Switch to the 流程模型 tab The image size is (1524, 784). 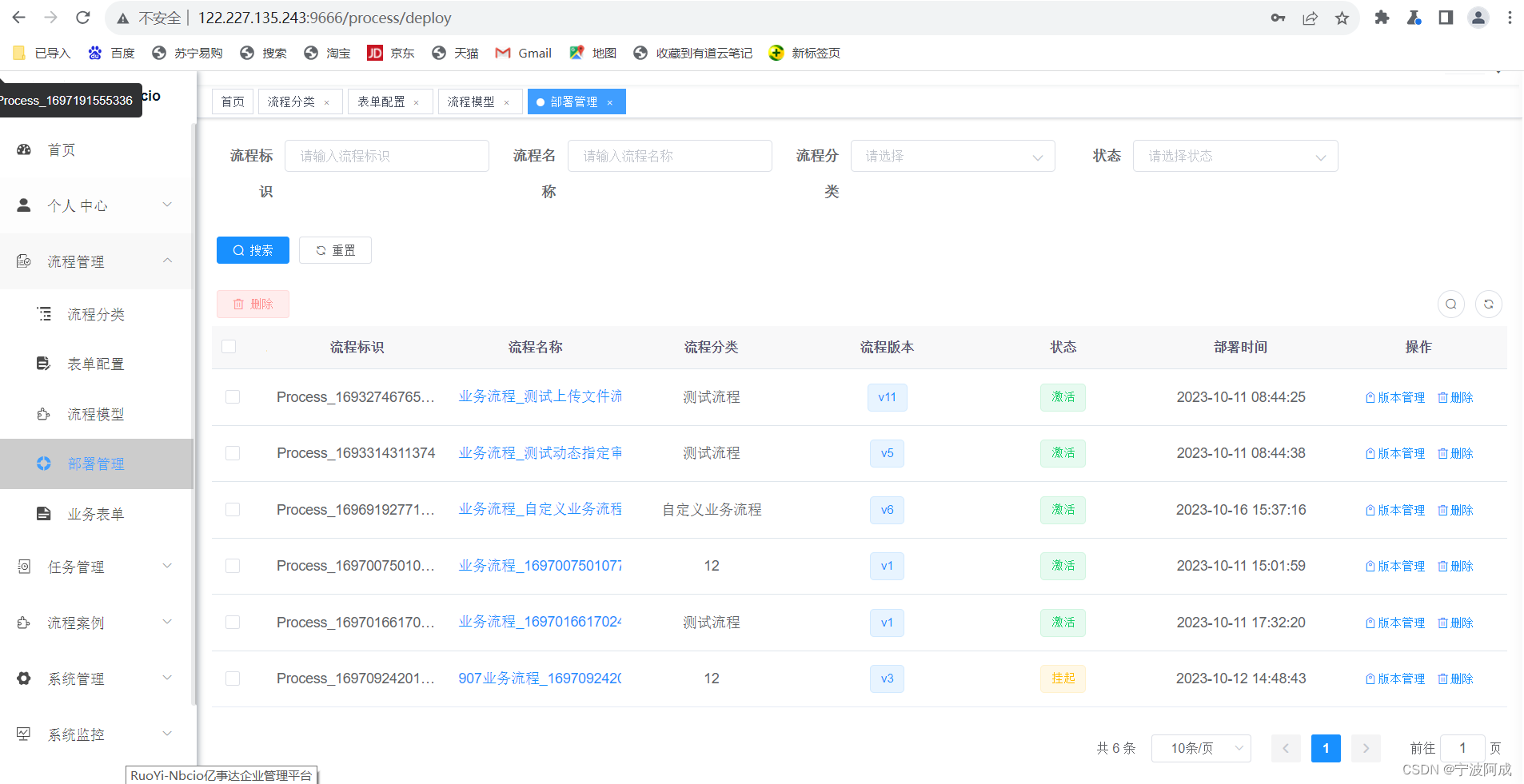tap(480, 101)
